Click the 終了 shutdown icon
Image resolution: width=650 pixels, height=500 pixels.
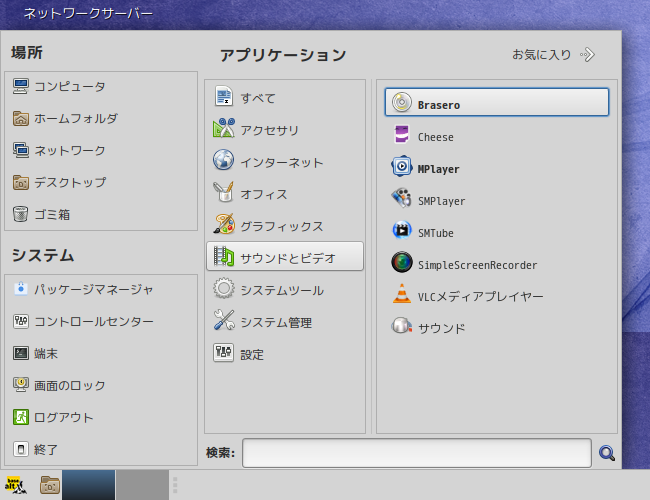pos(21,449)
